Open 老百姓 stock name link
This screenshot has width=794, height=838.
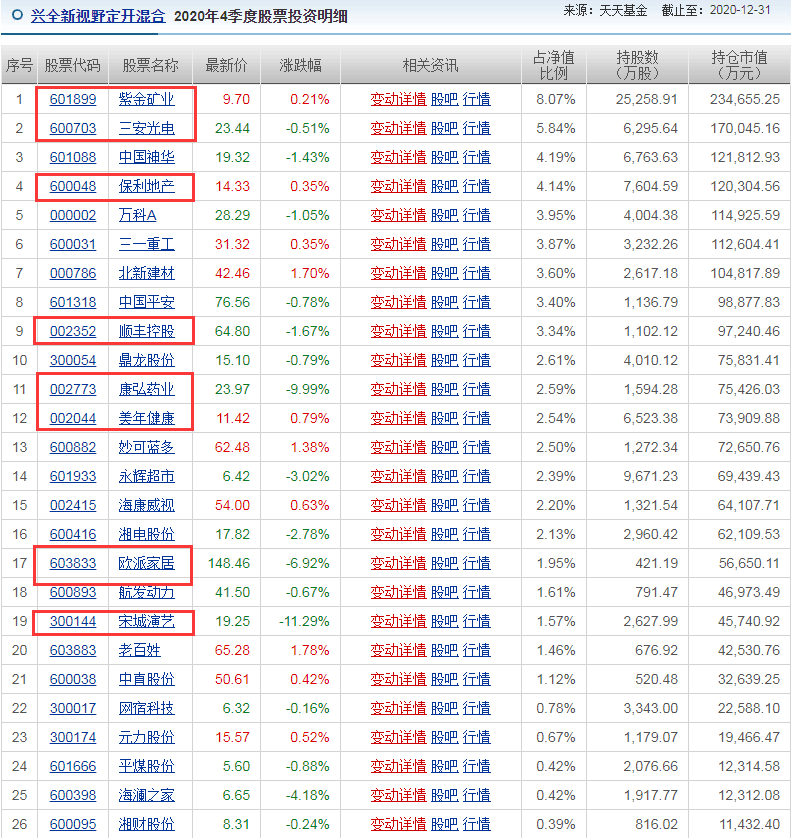139,650
